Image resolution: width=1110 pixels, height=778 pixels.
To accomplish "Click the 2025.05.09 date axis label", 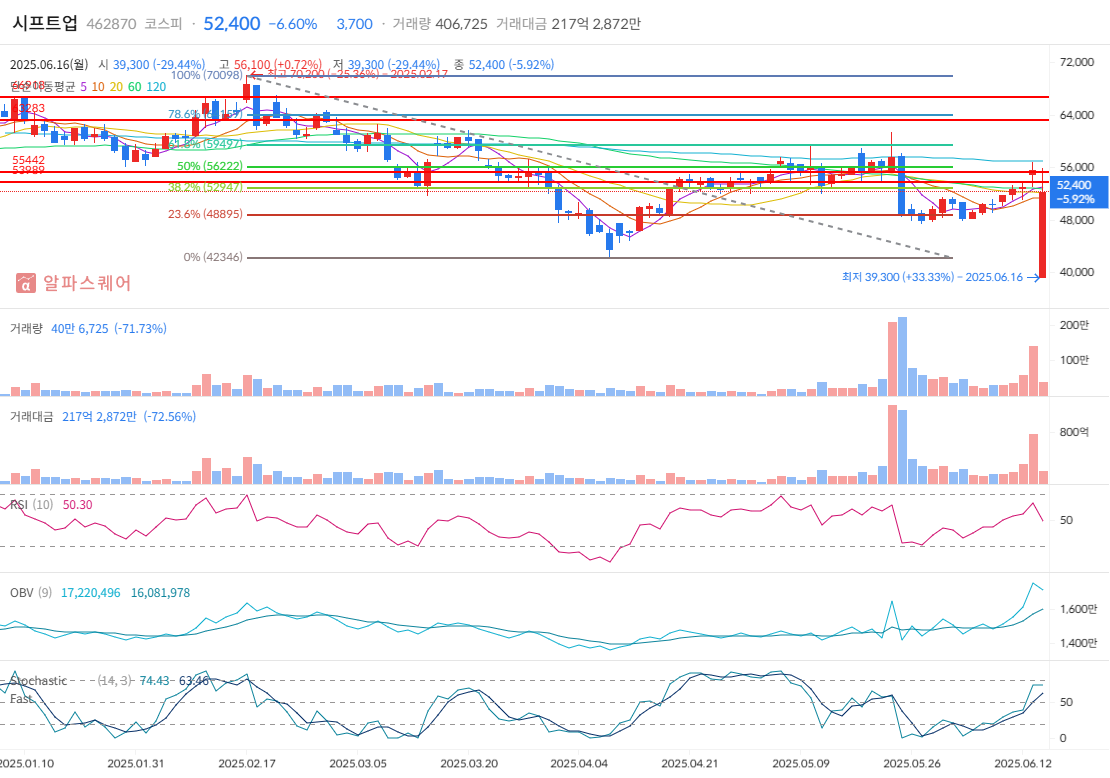I will coord(801,764).
